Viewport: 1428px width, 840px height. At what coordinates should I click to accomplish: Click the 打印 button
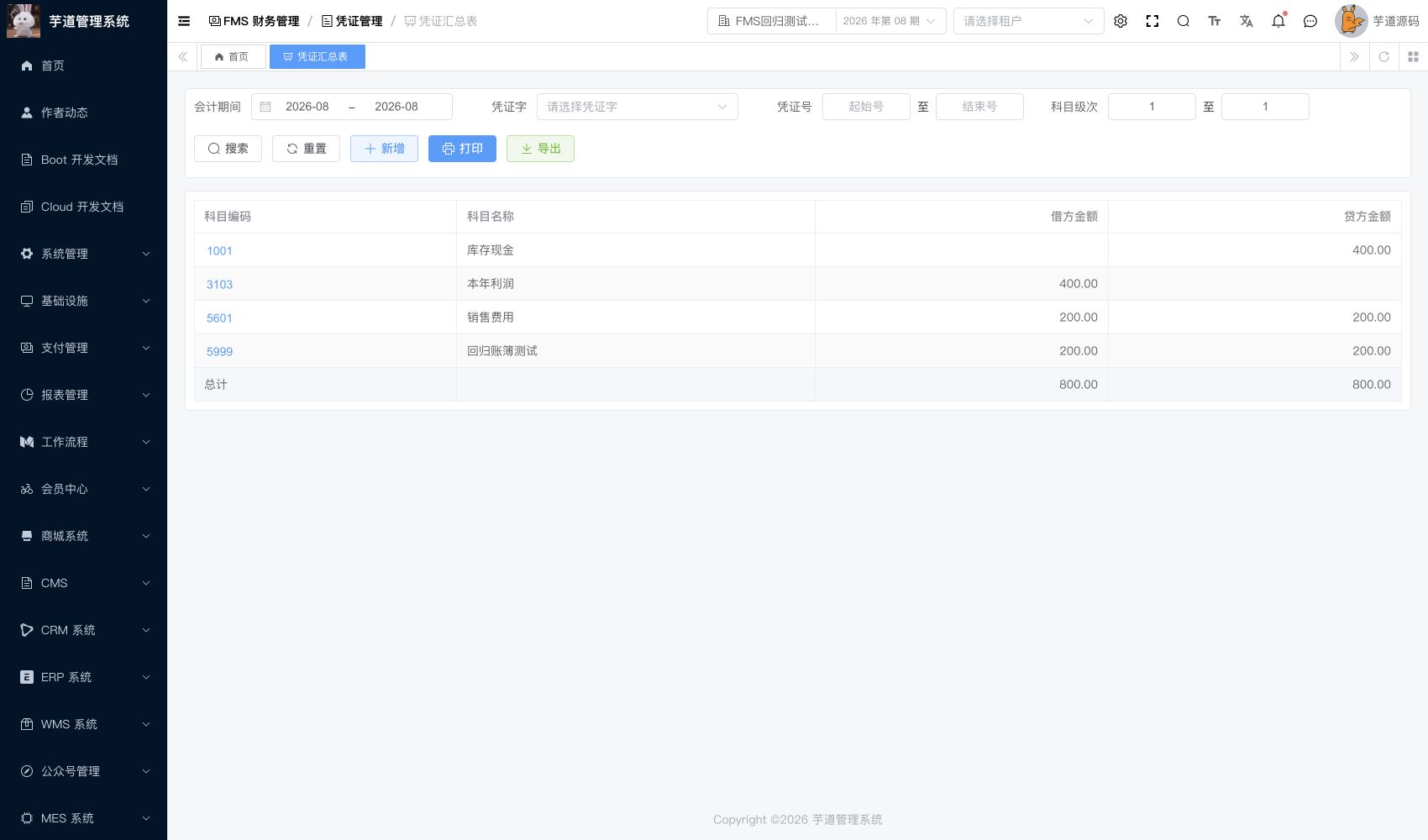click(x=462, y=149)
